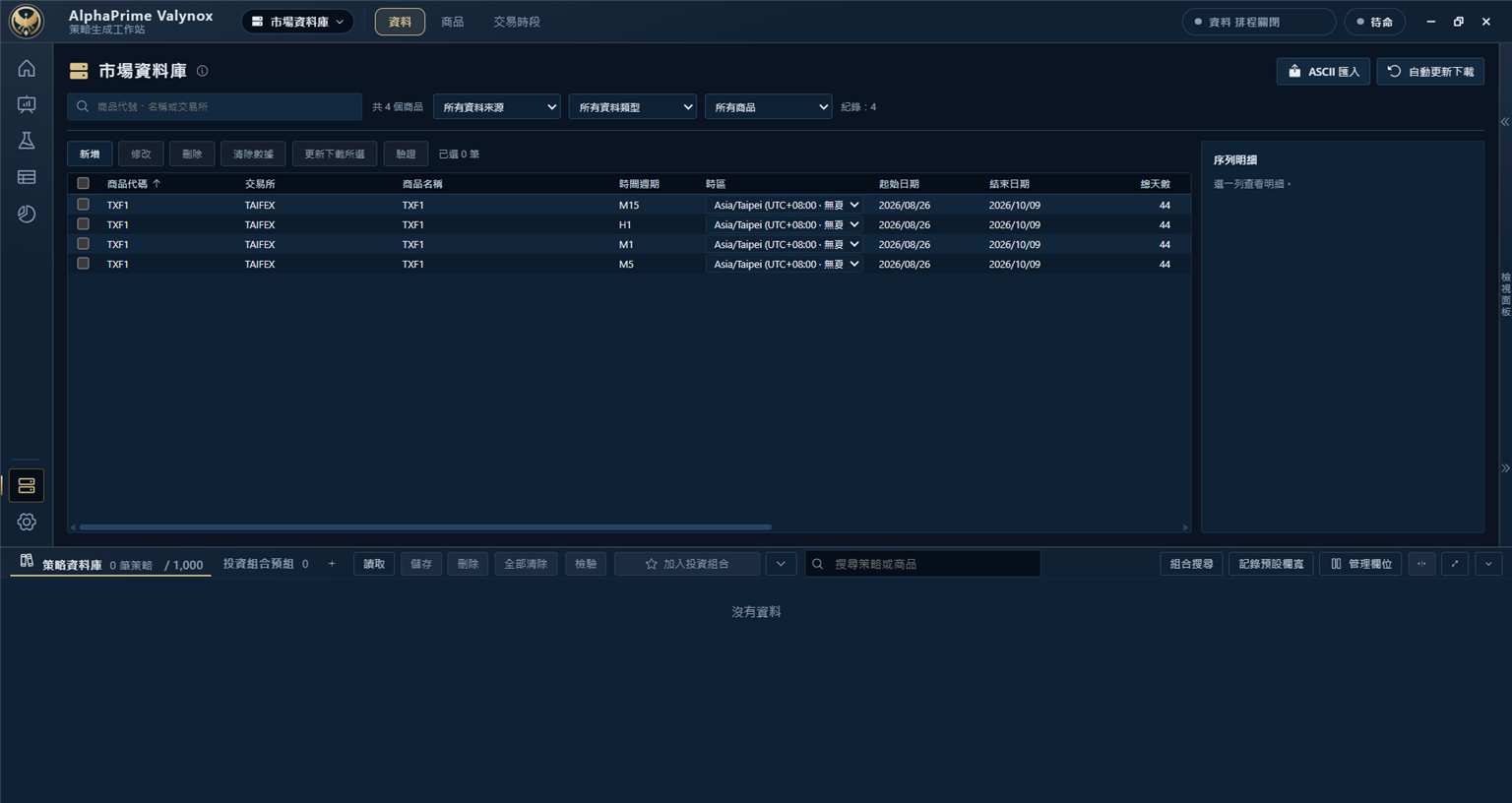The height and width of the screenshot is (803, 1512).
Task: Switch to the 商品 tab
Action: (453, 22)
